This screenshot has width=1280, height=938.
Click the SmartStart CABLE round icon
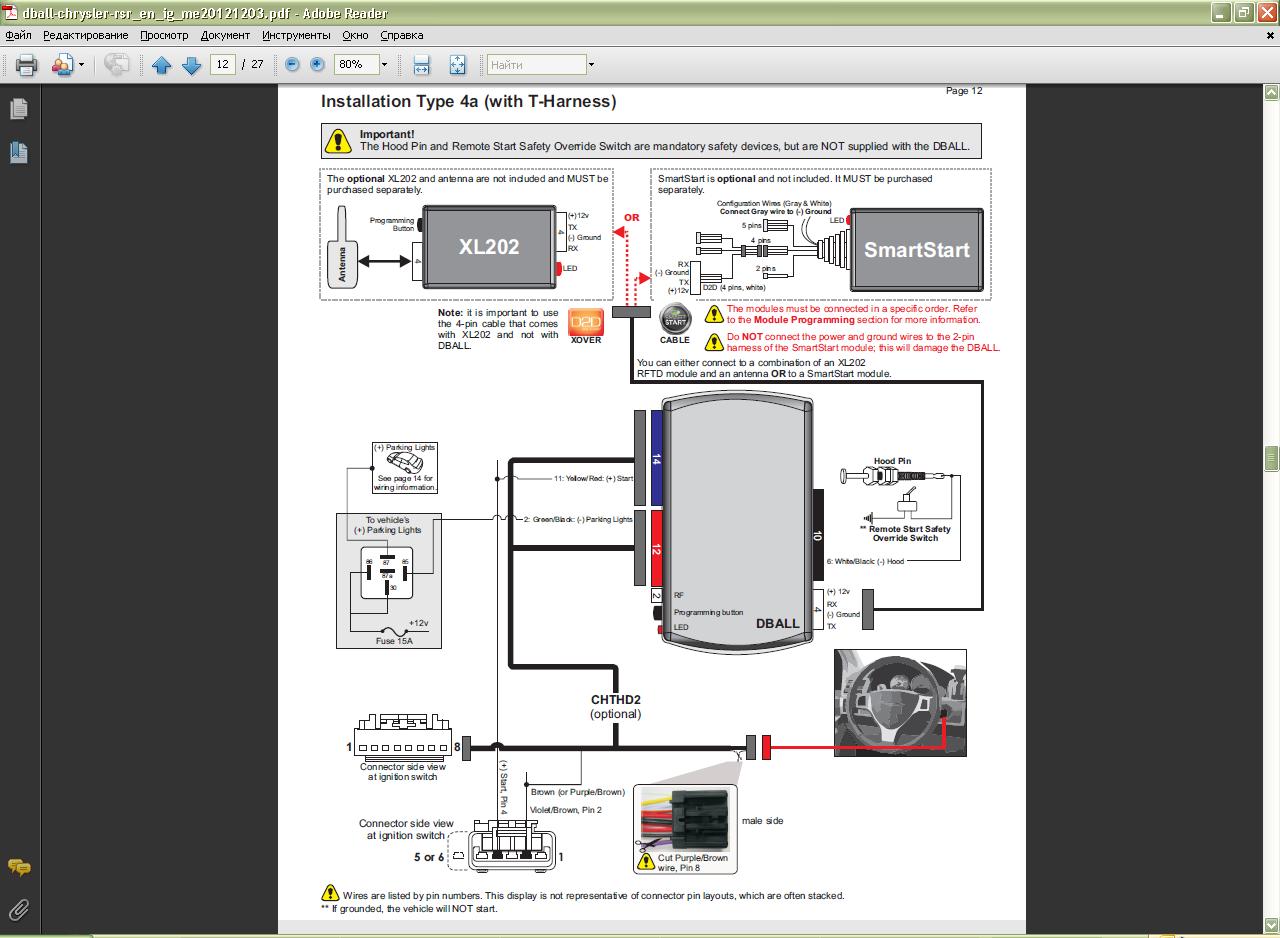(x=675, y=321)
